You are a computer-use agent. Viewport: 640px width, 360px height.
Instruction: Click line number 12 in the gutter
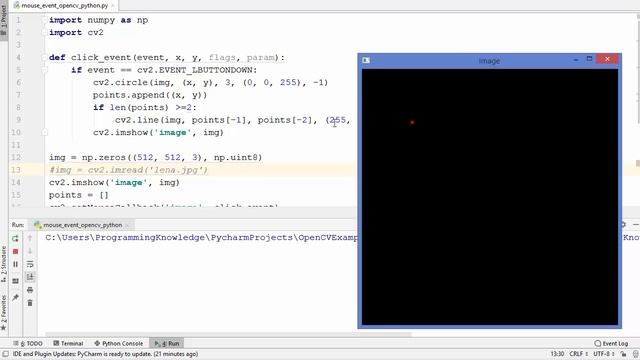pyautogui.click(x=16, y=157)
